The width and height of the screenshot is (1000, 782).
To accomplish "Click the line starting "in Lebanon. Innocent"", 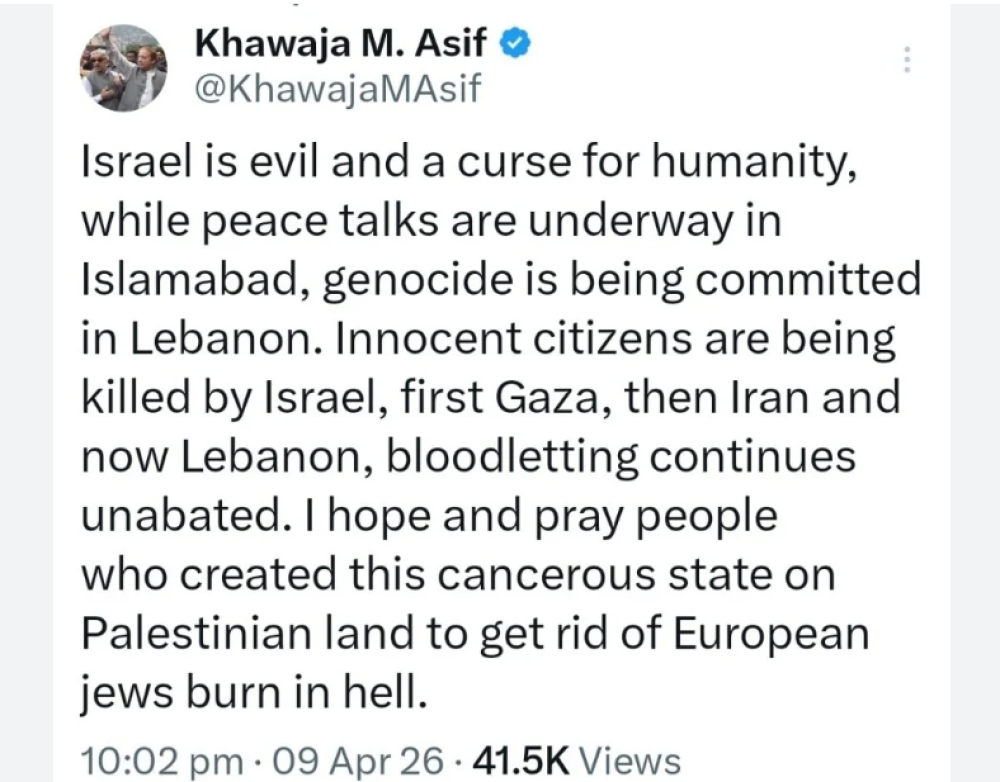I will (x=487, y=341).
